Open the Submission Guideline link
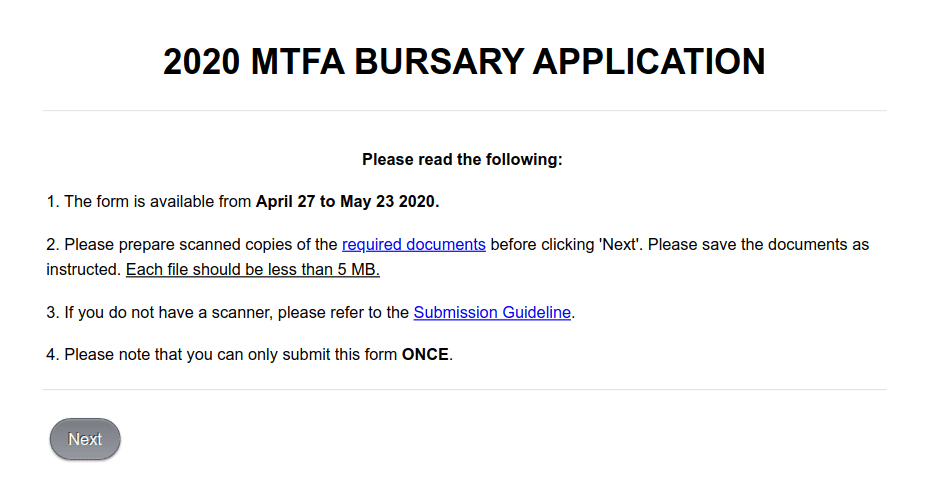 click(492, 313)
